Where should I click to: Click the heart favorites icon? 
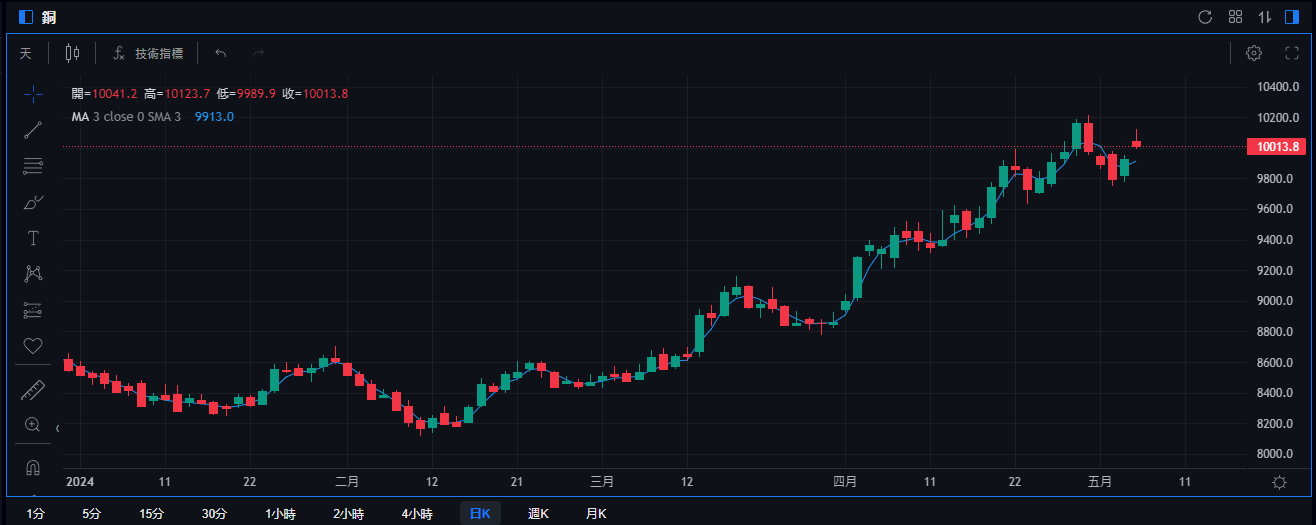[x=33, y=346]
